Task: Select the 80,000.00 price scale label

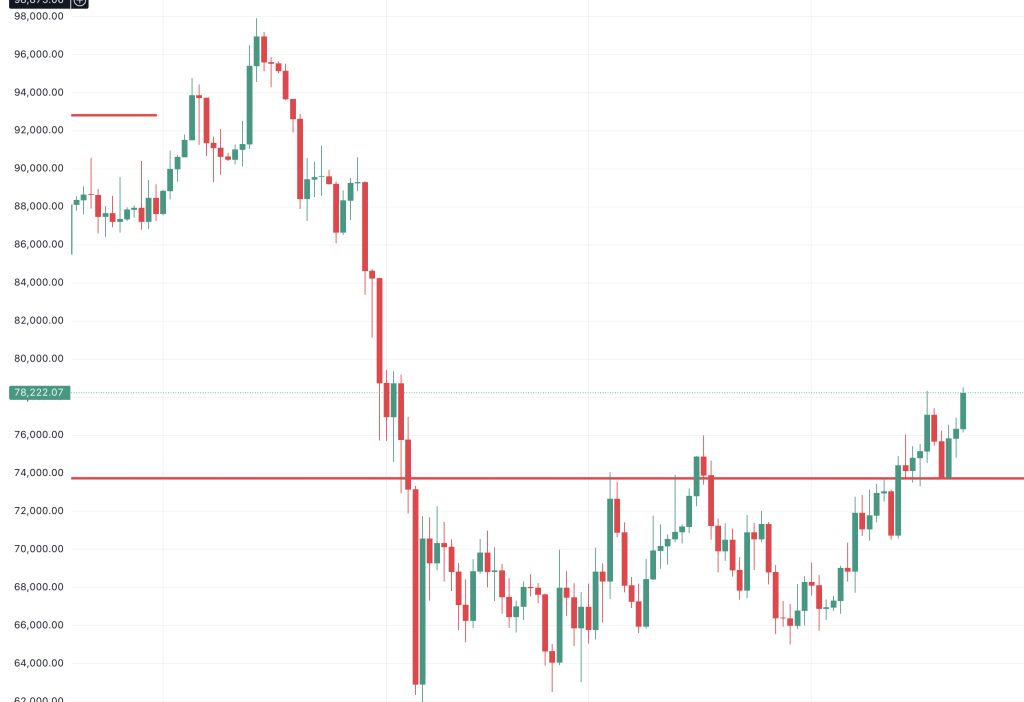Action: click(x=39, y=358)
